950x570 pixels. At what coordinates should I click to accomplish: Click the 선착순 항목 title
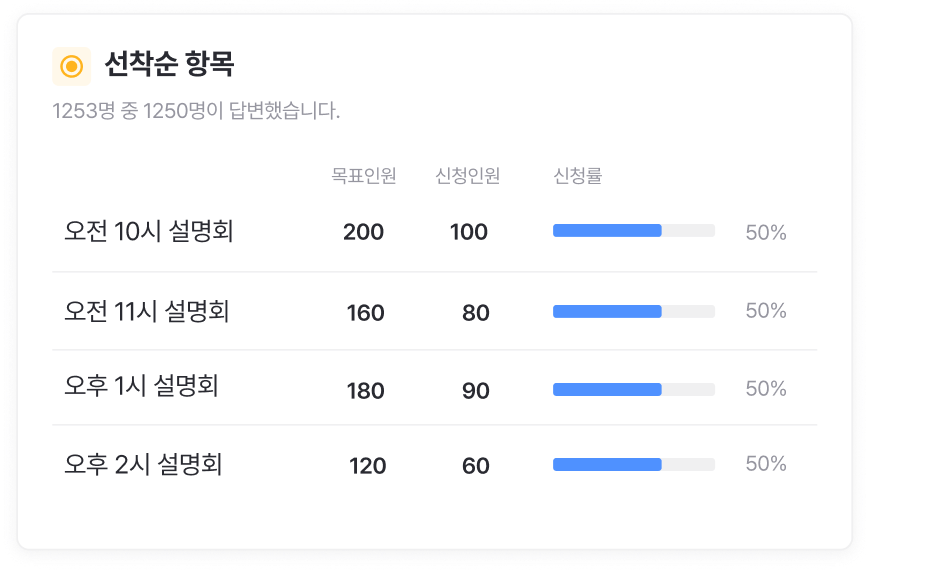(169, 66)
